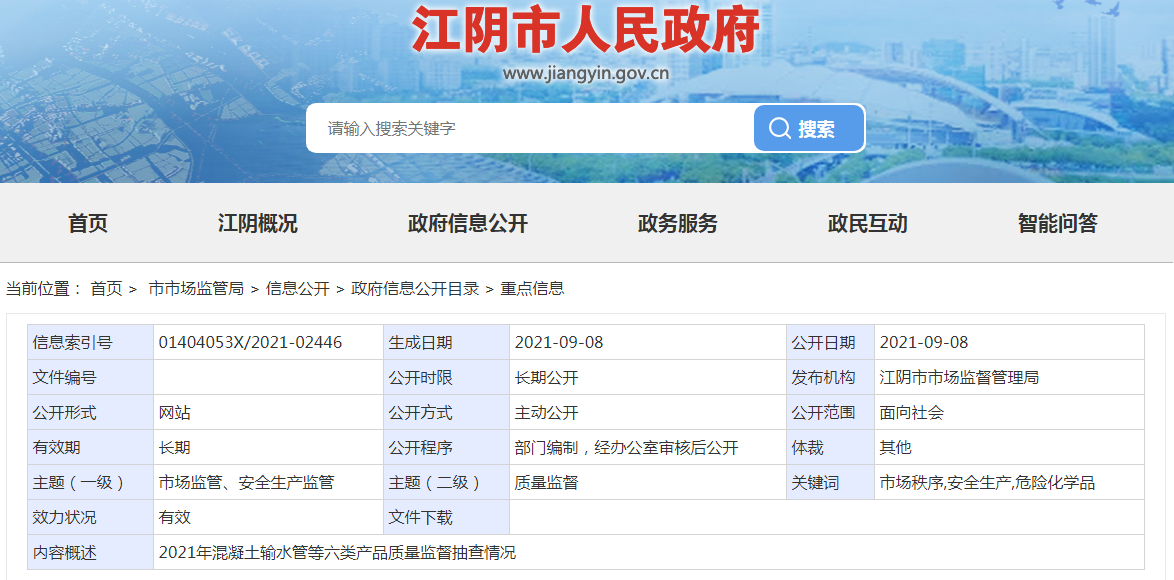Click the 生成日期 value 2021-09-08
Screen dimensions: 1174x580
(x=559, y=343)
